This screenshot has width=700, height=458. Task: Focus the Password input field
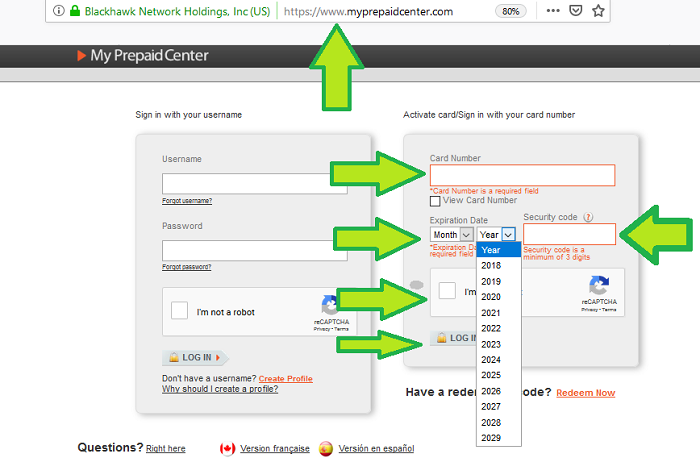(x=254, y=250)
